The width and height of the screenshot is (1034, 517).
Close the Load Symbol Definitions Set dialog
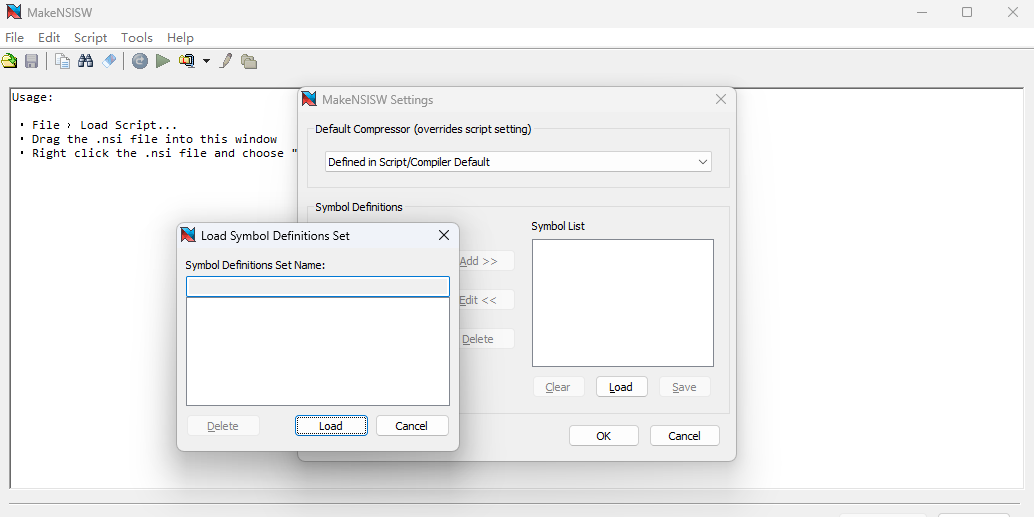point(444,235)
